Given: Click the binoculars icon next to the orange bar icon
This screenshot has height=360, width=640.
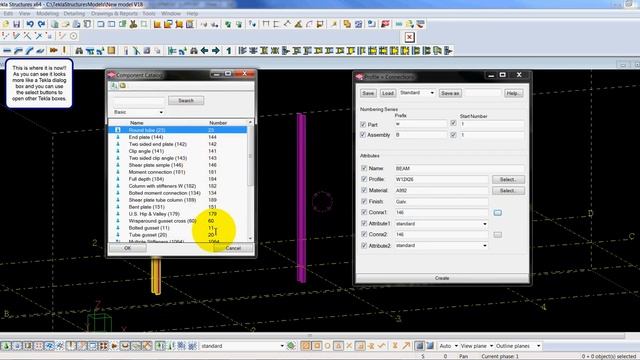Looking at the screenshot, I should coord(79,51).
